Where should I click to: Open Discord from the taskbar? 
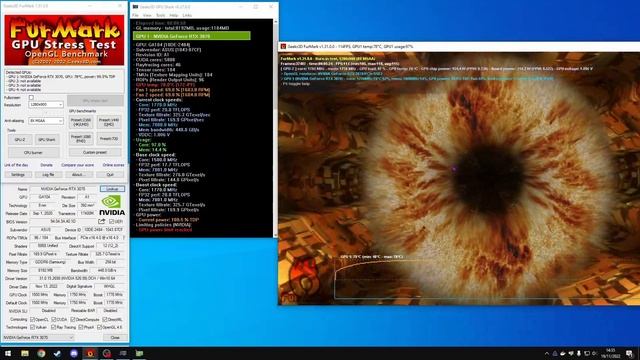pyautogui.click(x=74, y=353)
